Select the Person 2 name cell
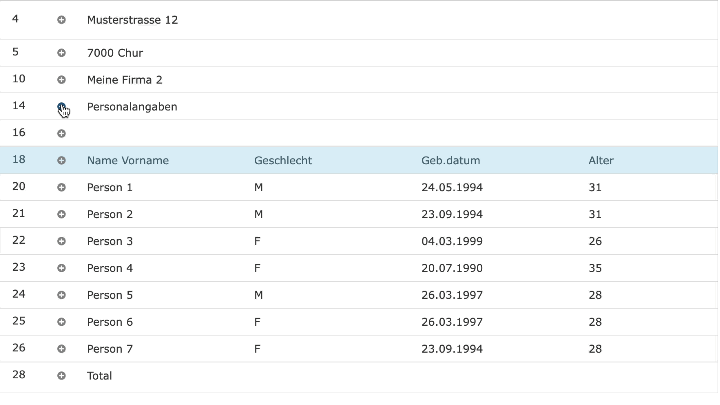This screenshot has width=720, height=405. [x=110, y=214]
